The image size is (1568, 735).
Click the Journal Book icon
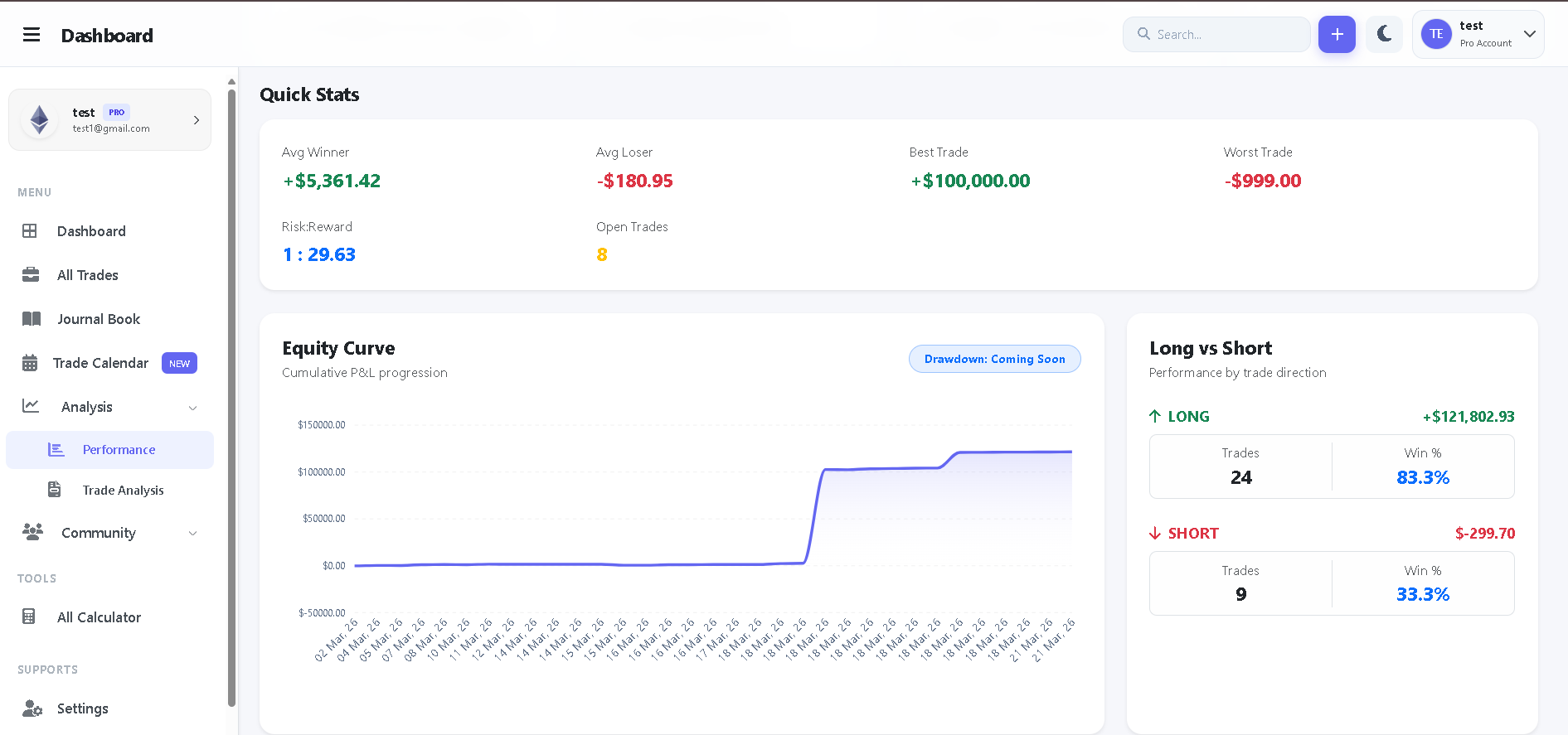[x=32, y=319]
